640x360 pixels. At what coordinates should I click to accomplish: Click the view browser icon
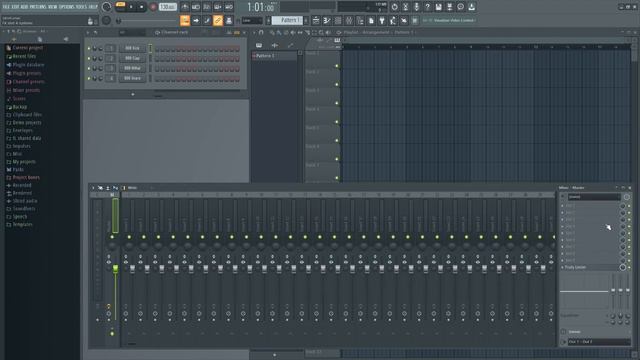point(360,20)
